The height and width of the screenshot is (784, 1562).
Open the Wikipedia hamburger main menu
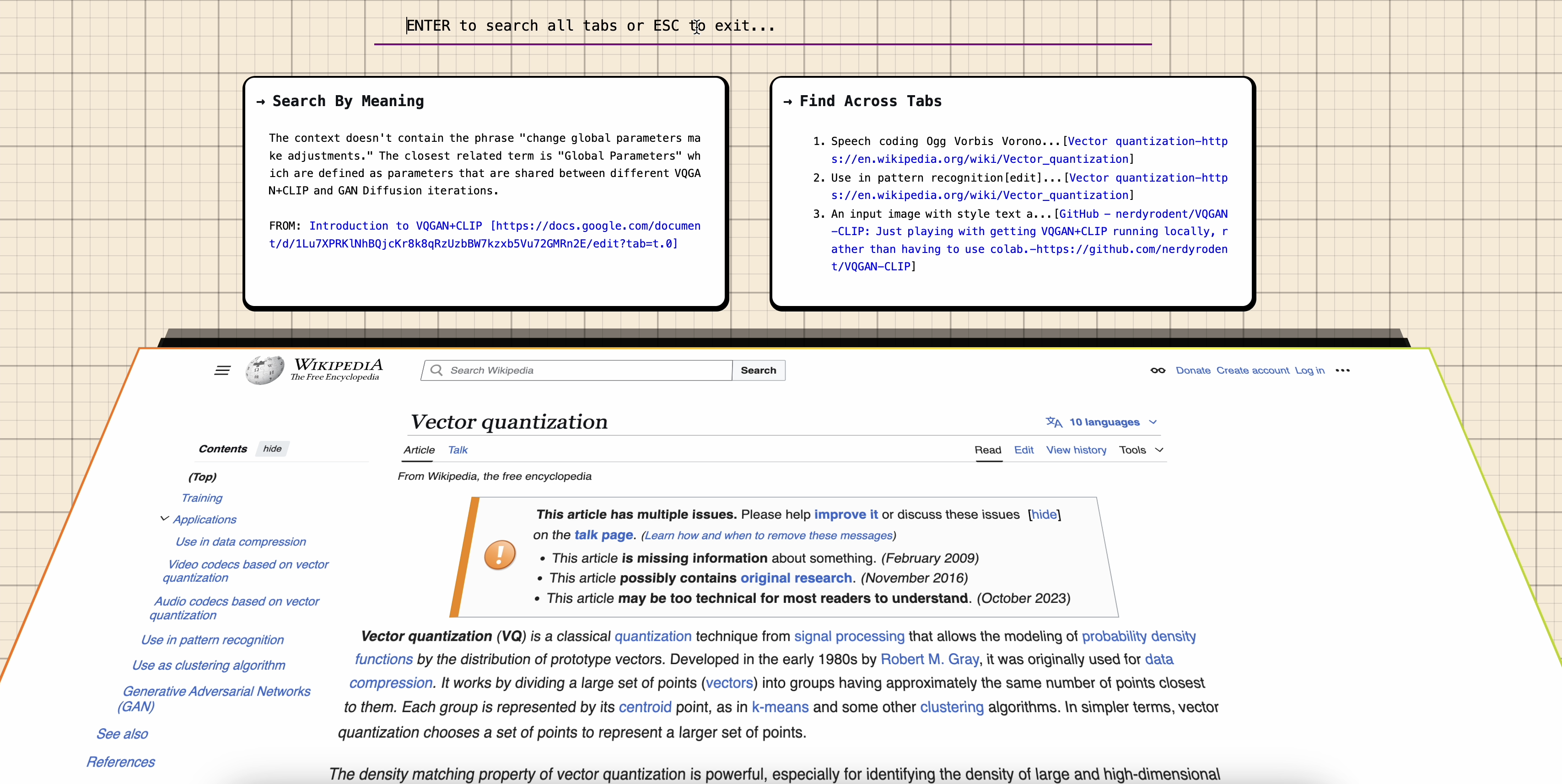pos(222,371)
